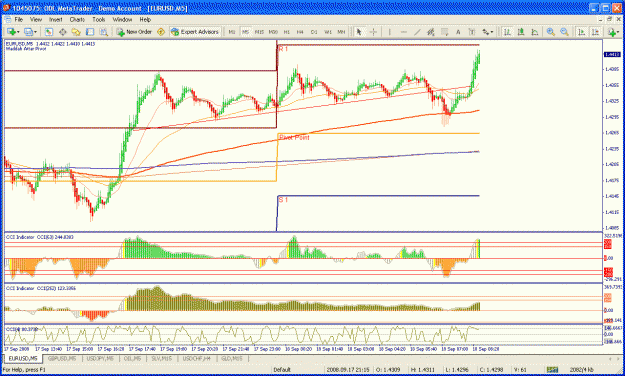Switch to the M30 timeframe
The height and width of the screenshot is (376, 625).
(x=273, y=32)
